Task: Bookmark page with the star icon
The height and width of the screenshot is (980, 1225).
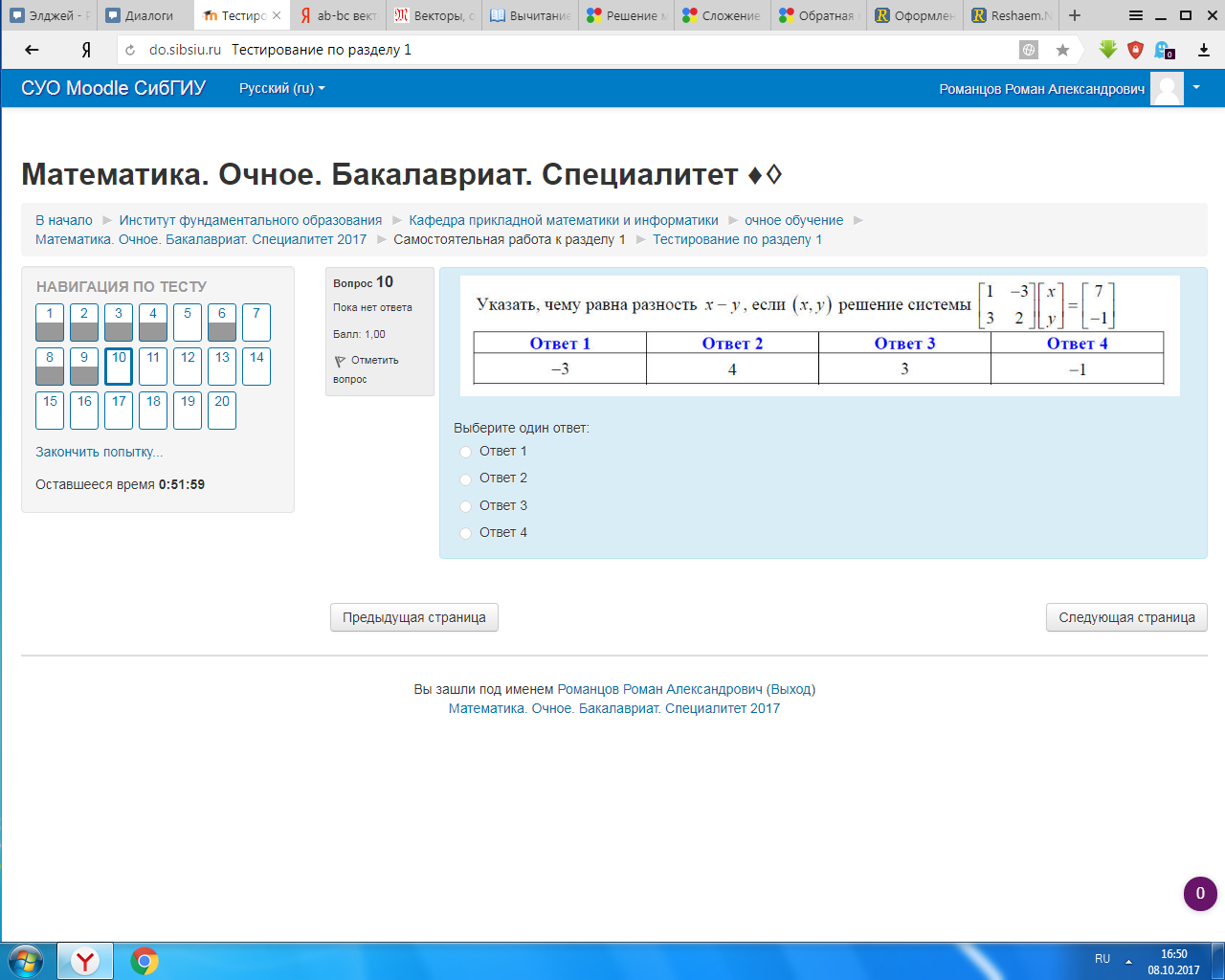Action: (1062, 50)
